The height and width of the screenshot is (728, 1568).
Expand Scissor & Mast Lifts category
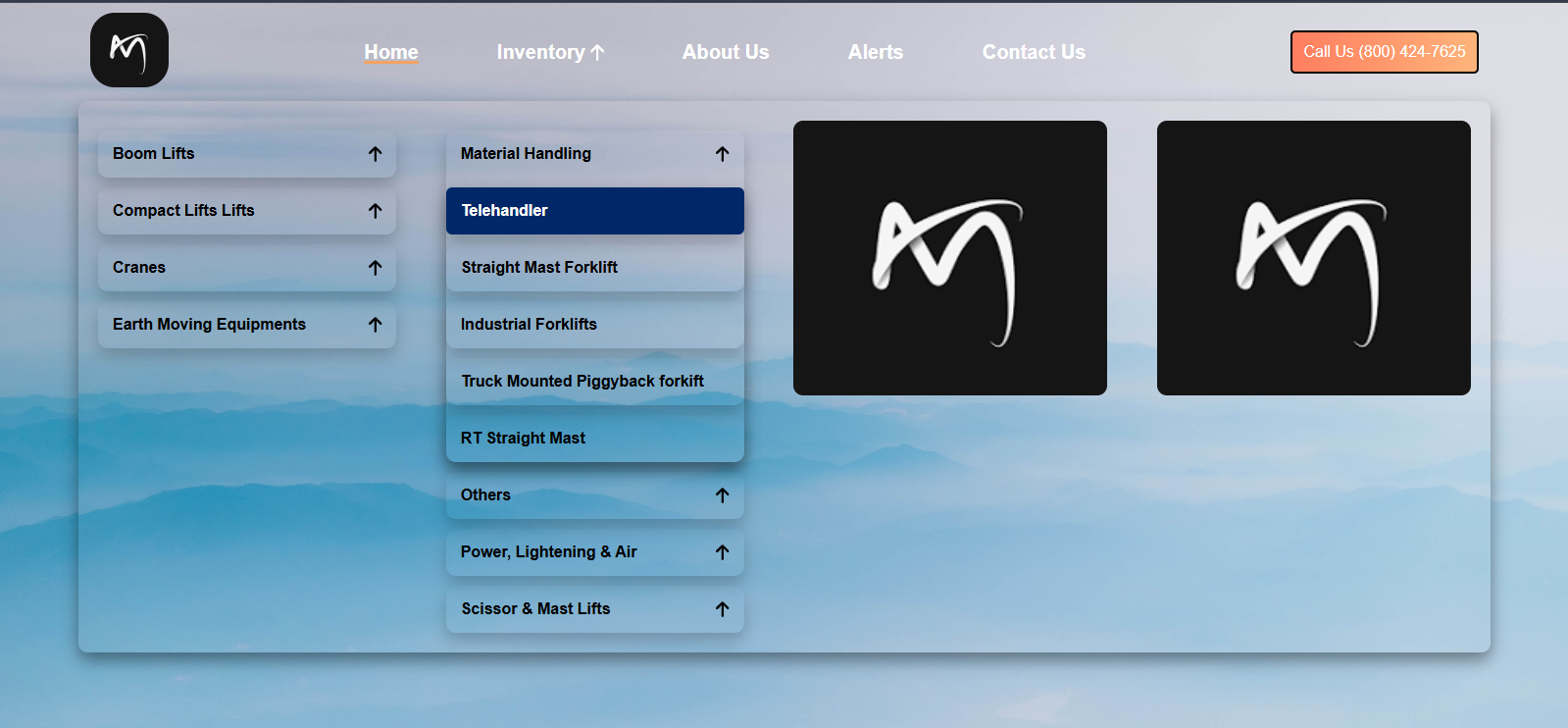[x=595, y=609]
